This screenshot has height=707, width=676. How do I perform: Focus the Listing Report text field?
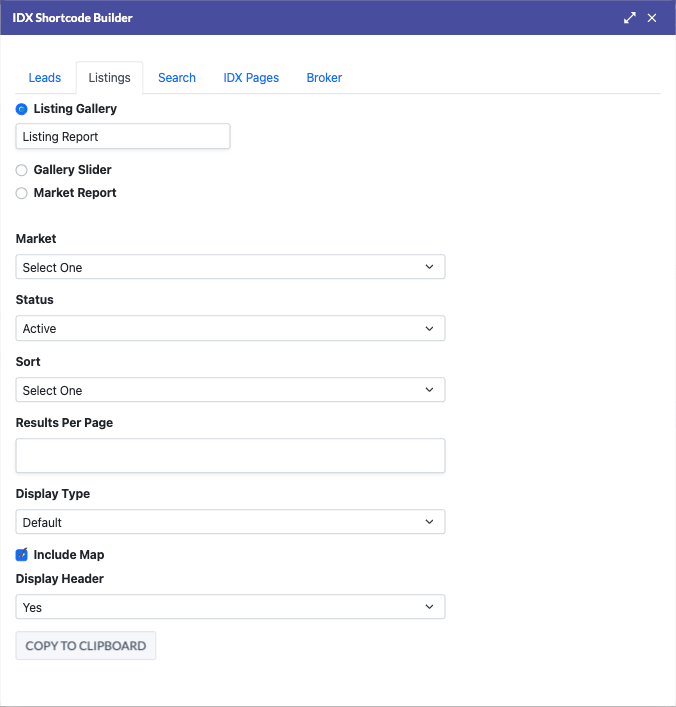[x=123, y=136]
